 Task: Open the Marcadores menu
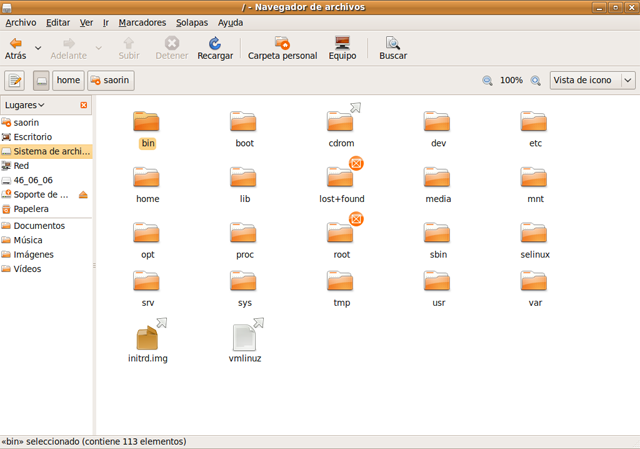click(x=142, y=22)
